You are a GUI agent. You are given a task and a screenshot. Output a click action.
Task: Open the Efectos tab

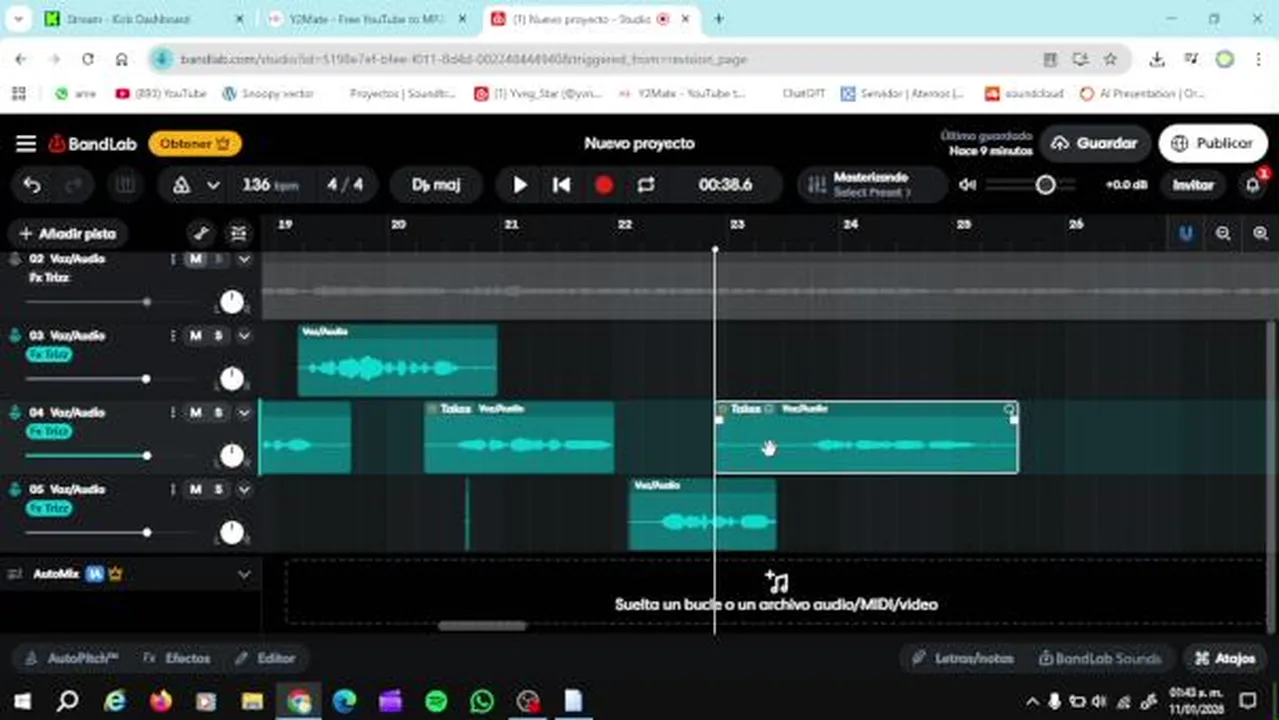coord(177,659)
